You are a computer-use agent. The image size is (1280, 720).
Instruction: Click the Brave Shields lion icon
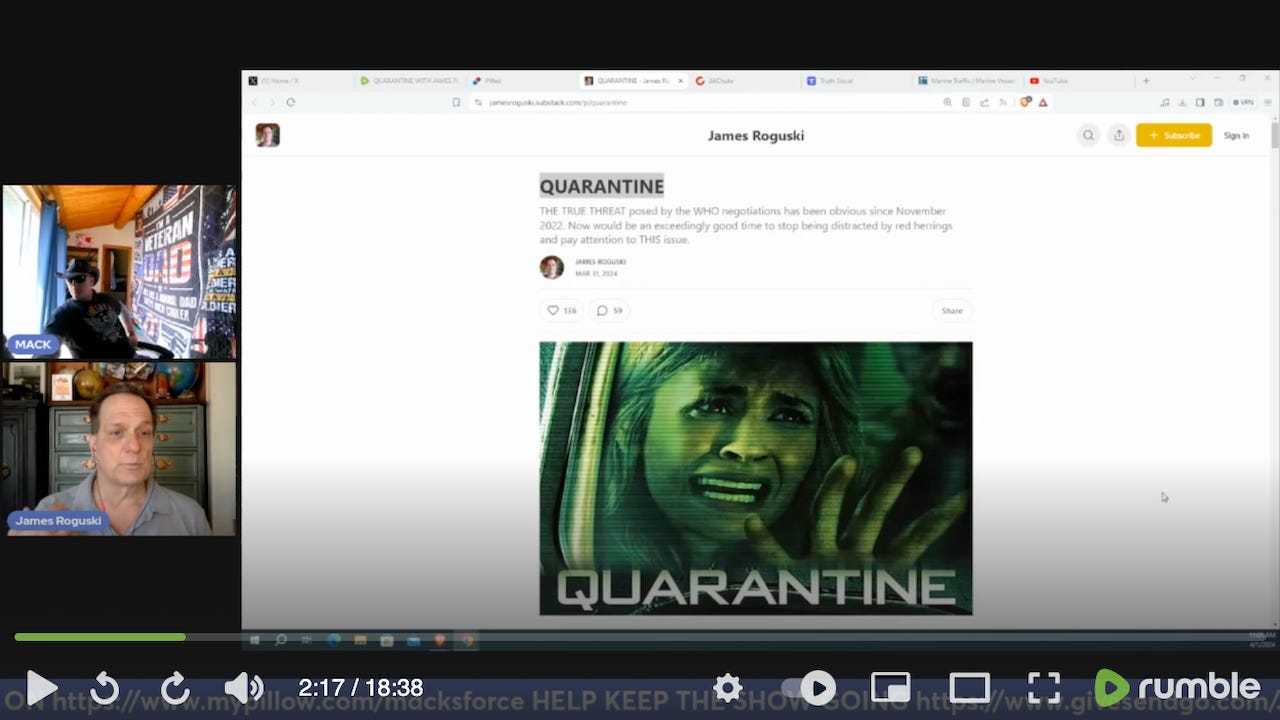pos(1025,102)
